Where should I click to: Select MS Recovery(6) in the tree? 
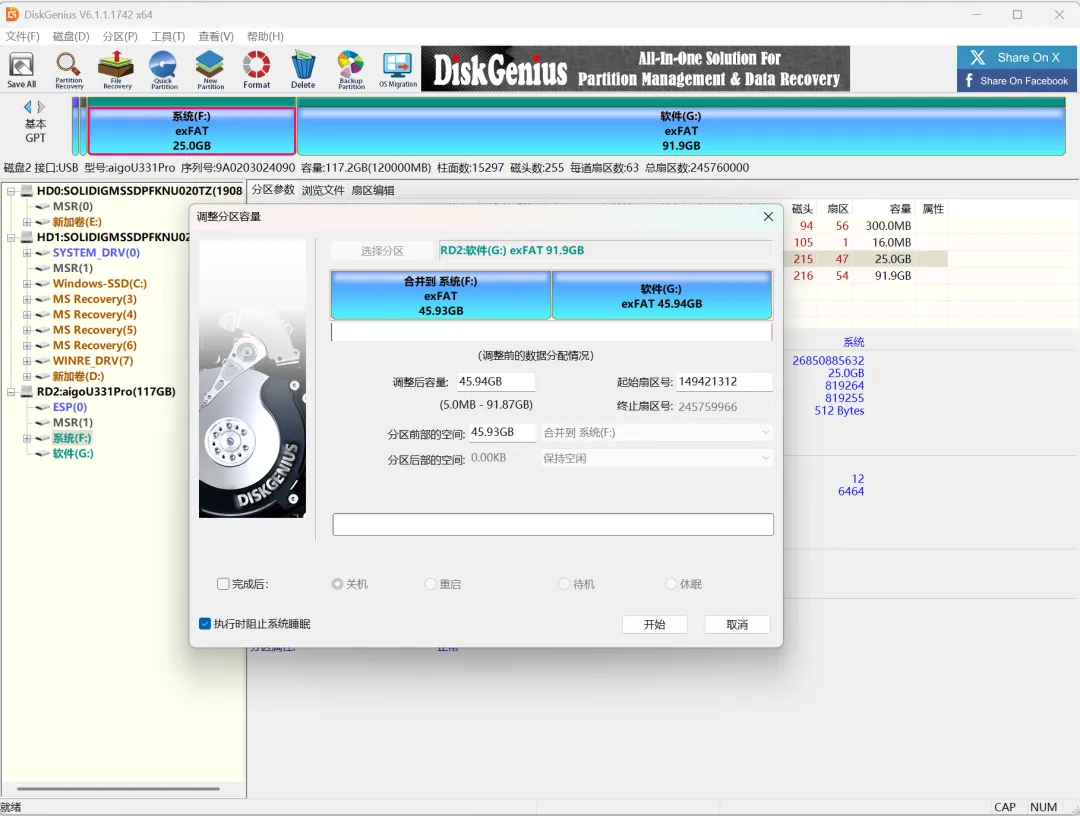[94, 345]
